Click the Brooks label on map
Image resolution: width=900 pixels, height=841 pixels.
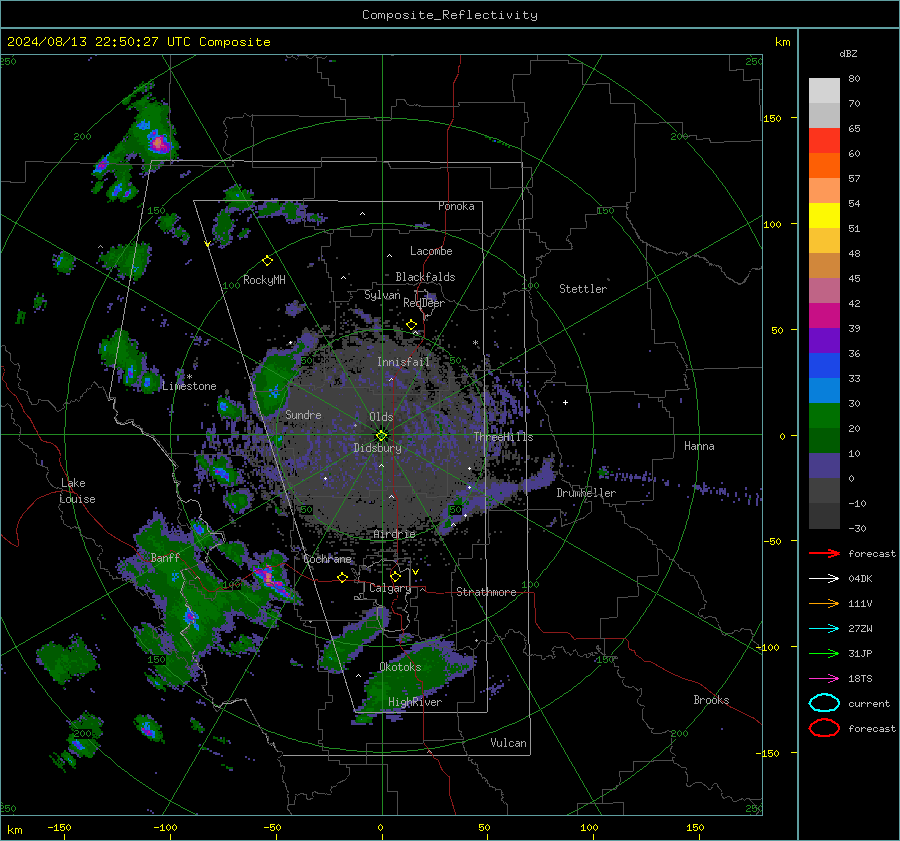(x=711, y=700)
